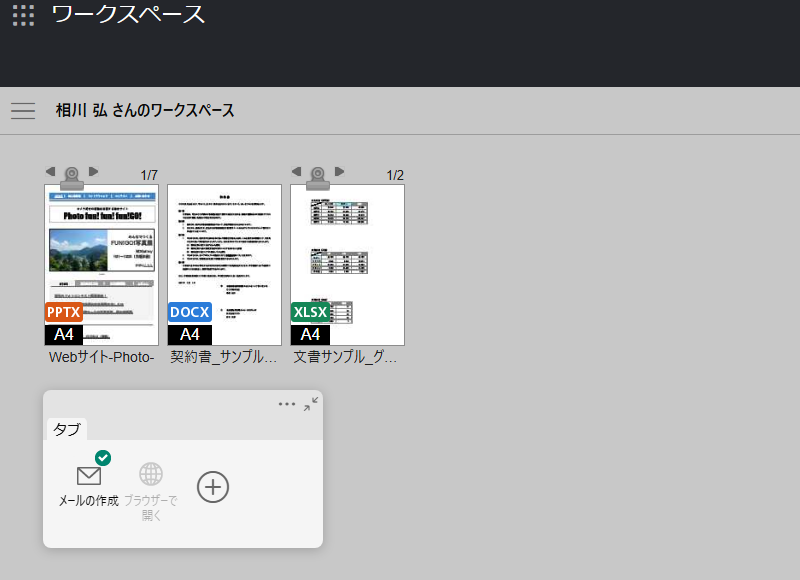
Task: Click the A4 size label on XLSX document
Action: [x=310, y=335]
